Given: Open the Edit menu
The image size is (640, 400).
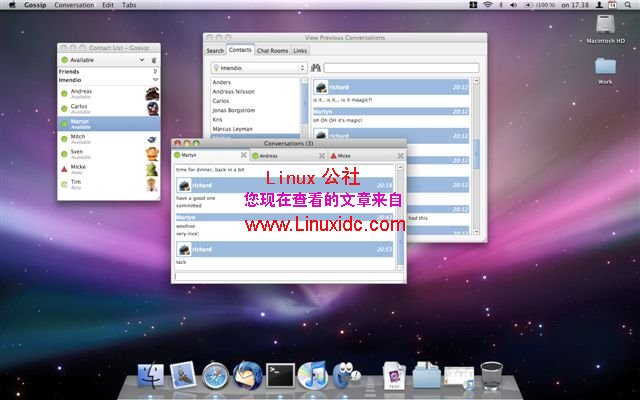Looking at the screenshot, I should (x=108, y=5).
